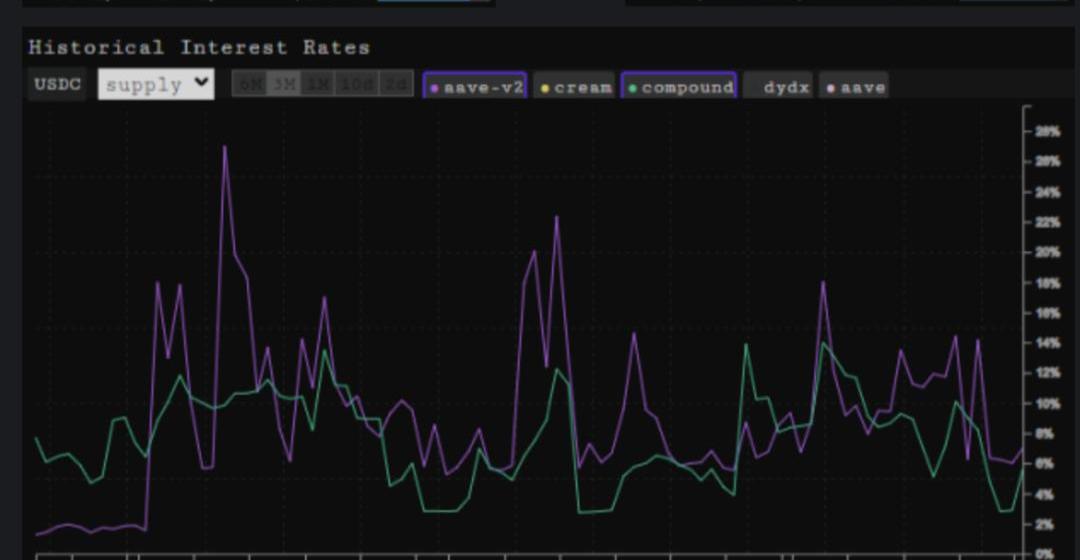Click the purple peak near 22%
The image size is (1080, 560).
click(x=557, y=217)
